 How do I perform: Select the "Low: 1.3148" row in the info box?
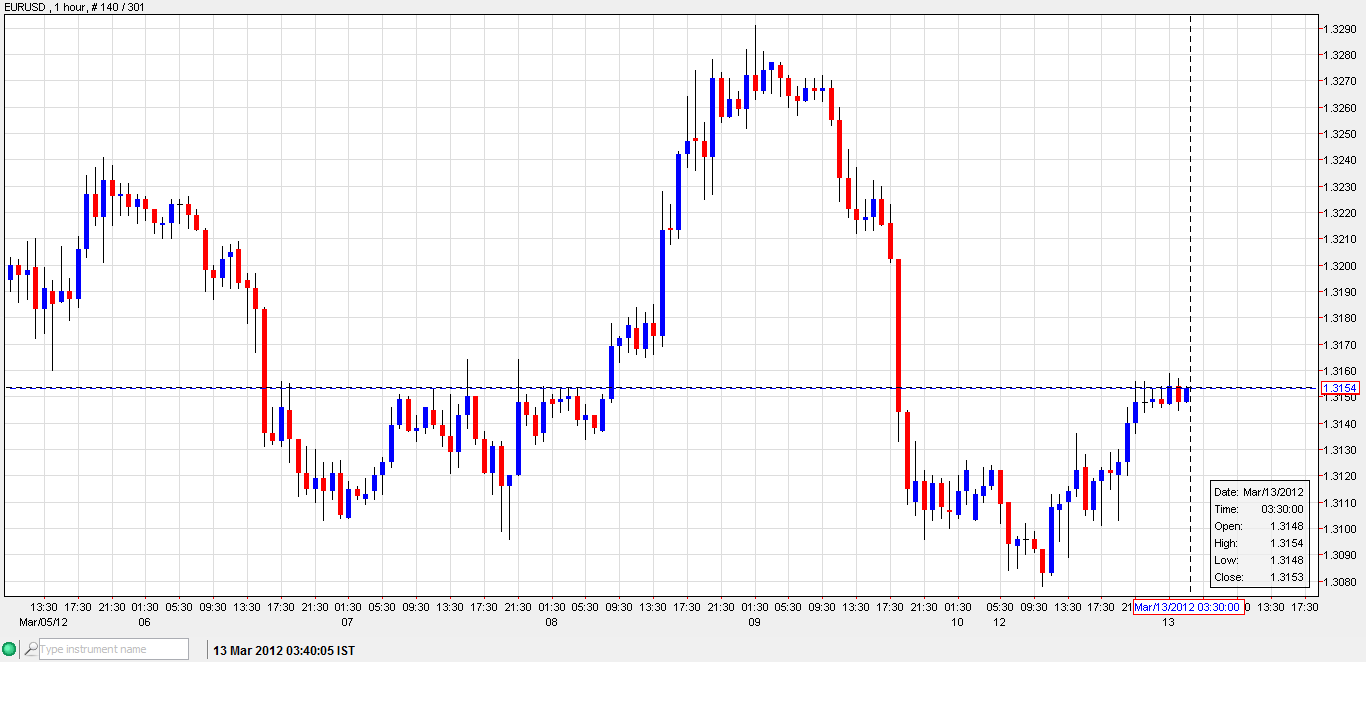click(1259, 560)
